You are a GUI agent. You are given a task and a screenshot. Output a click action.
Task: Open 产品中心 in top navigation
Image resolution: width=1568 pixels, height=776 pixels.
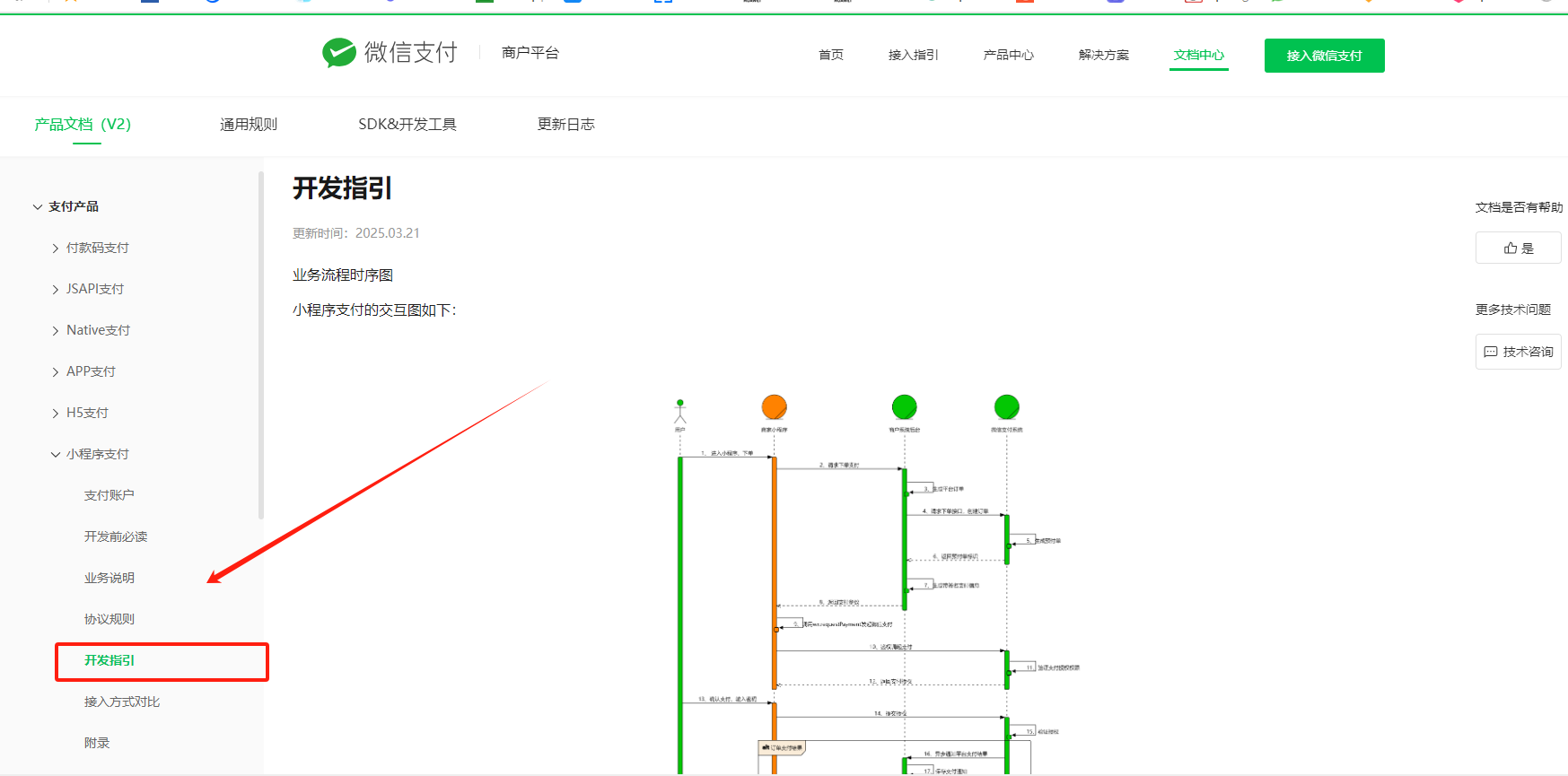[1008, 55]
